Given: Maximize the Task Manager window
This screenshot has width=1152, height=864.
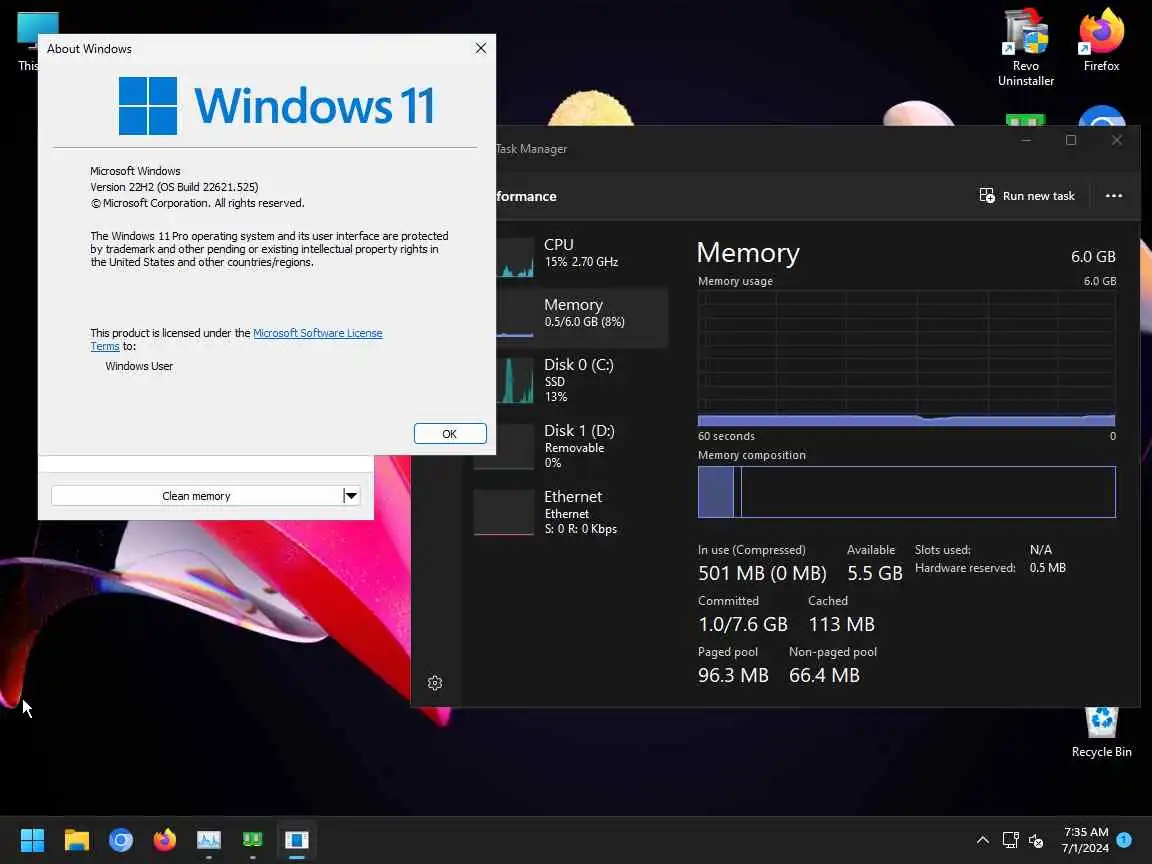Looking at the screenshot, I should pyautogui.click(x=1071, y=140).
